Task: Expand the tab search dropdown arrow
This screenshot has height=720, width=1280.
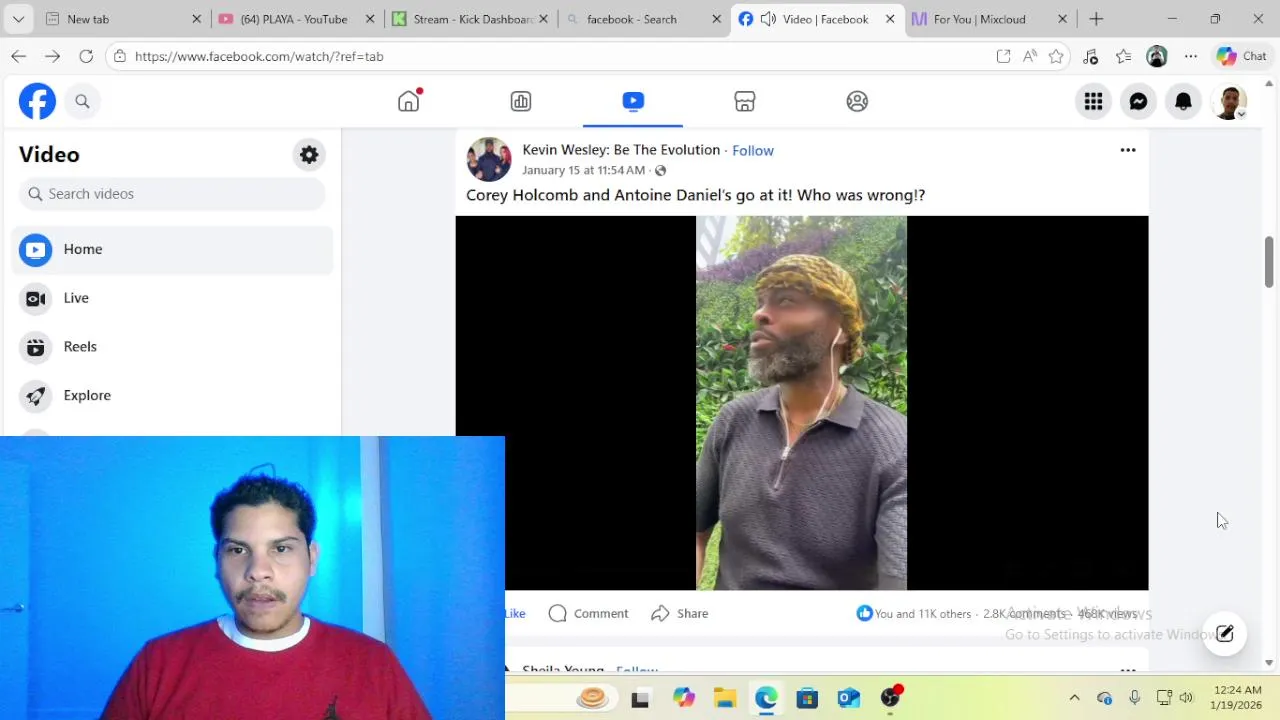Action: [18, 19]
